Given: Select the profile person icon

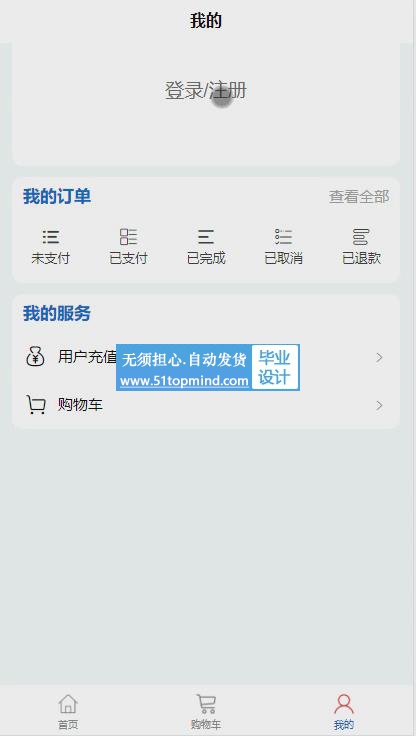Looking at the screenshot, I should pos(344,704).
